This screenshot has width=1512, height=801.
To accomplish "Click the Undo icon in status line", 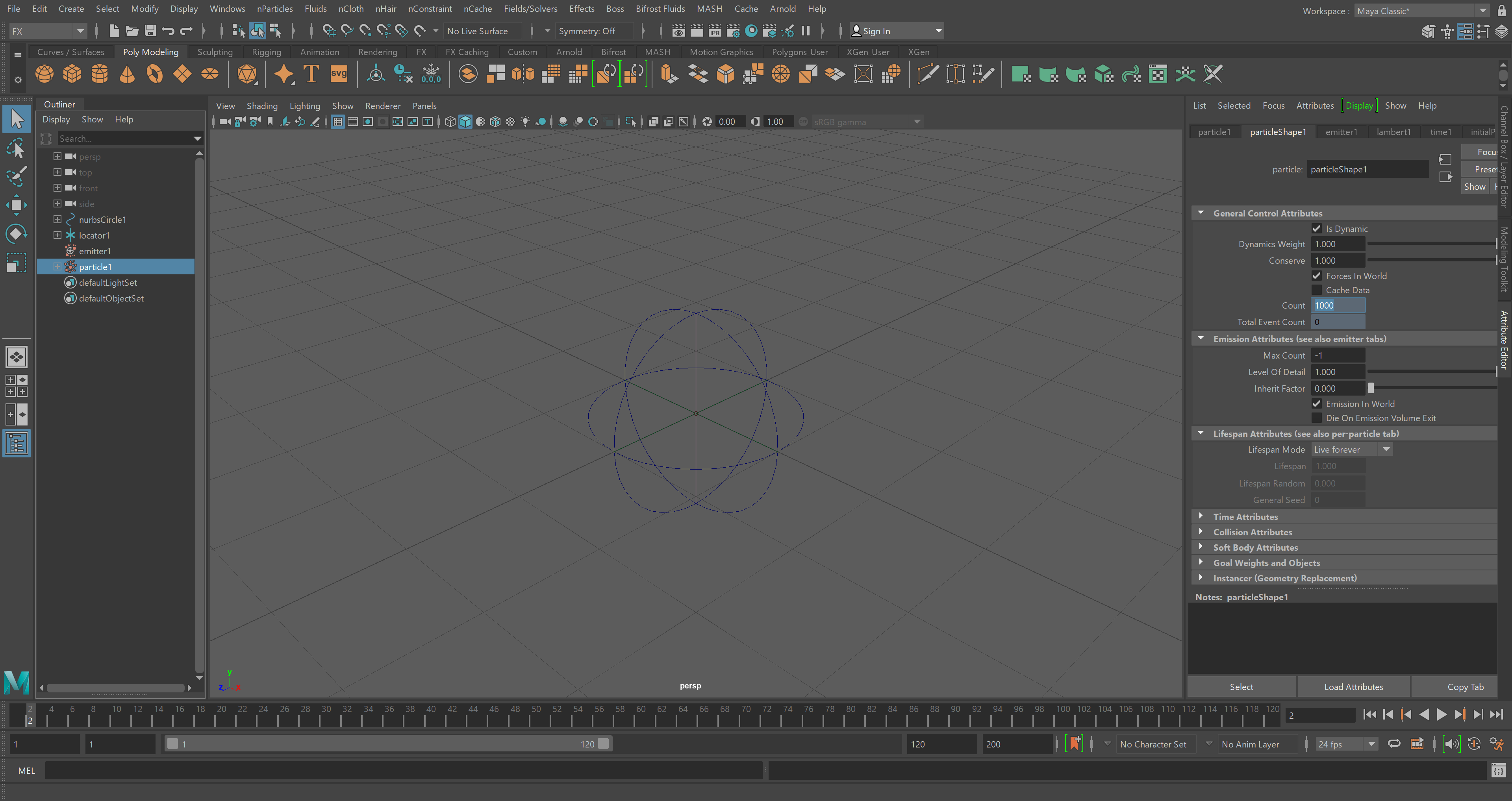I will point(169,31).
